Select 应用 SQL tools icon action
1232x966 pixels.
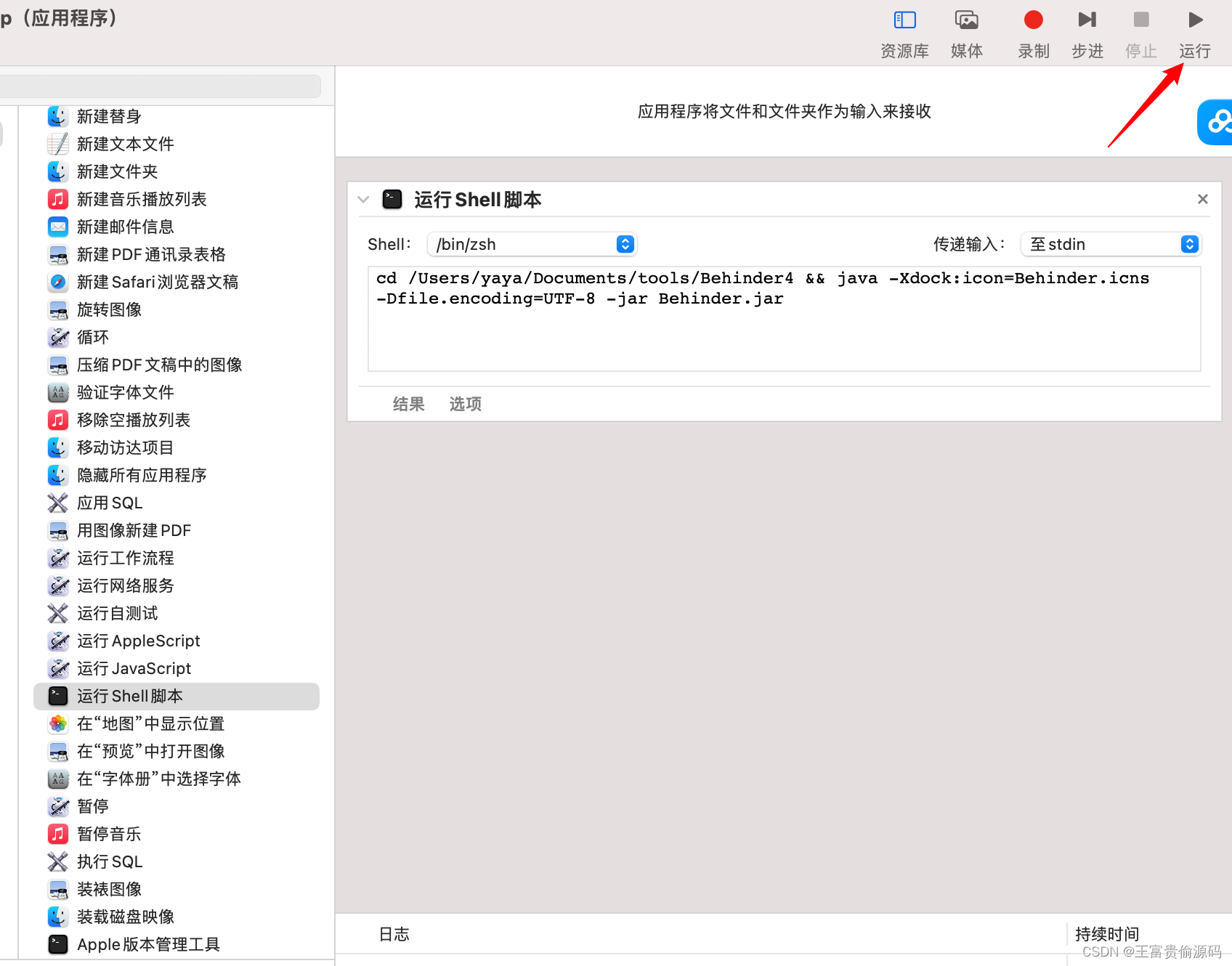pyautogui.click(x=58, y=503)
